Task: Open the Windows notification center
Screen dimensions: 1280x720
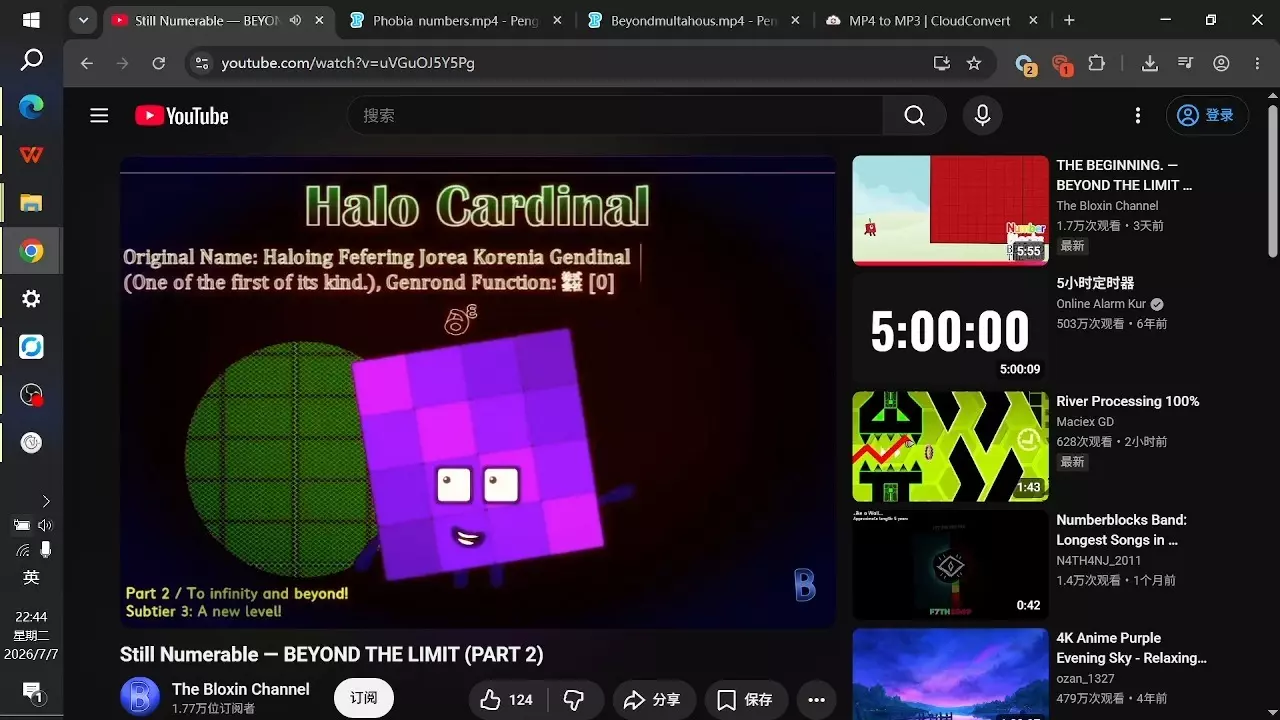Action: 31,693
